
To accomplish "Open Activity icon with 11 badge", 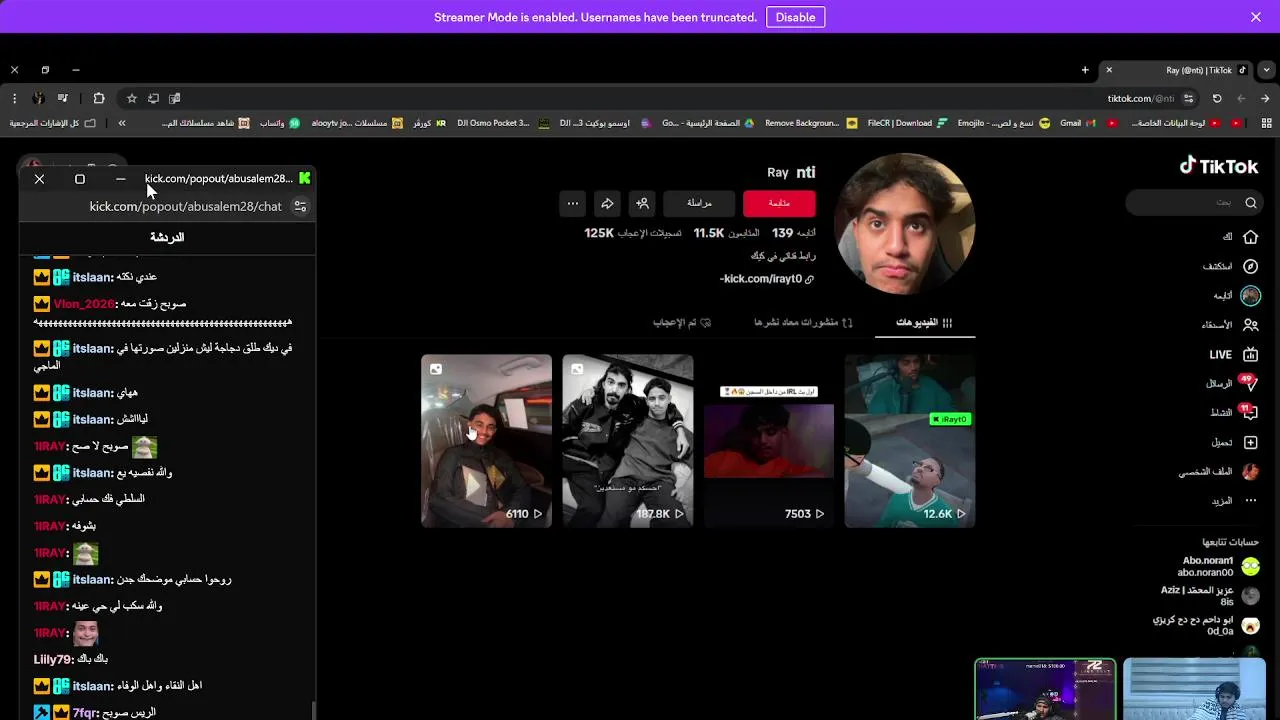I will (1249, 412).
